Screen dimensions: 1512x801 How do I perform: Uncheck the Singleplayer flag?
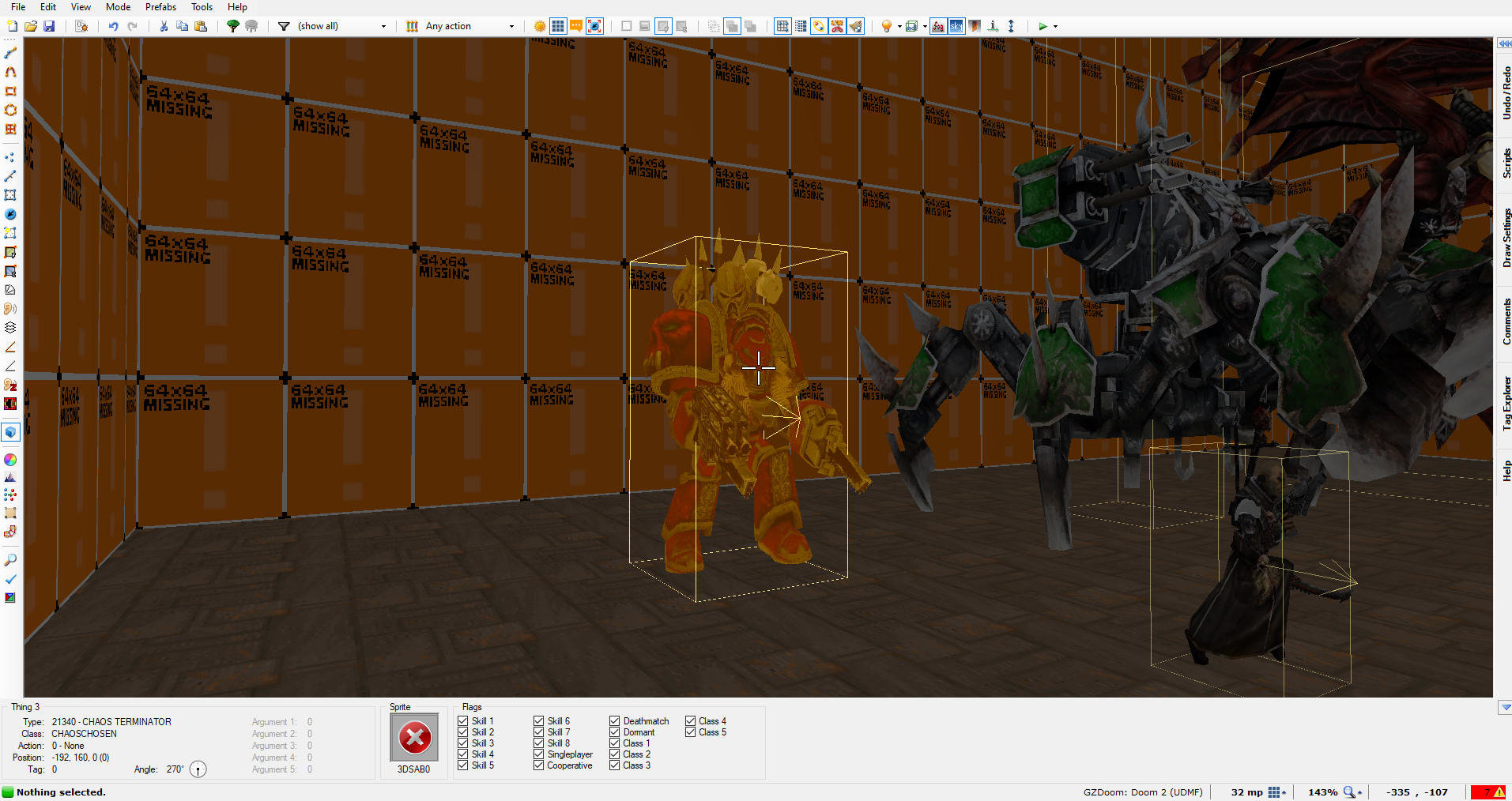click(x=538, y=754)
